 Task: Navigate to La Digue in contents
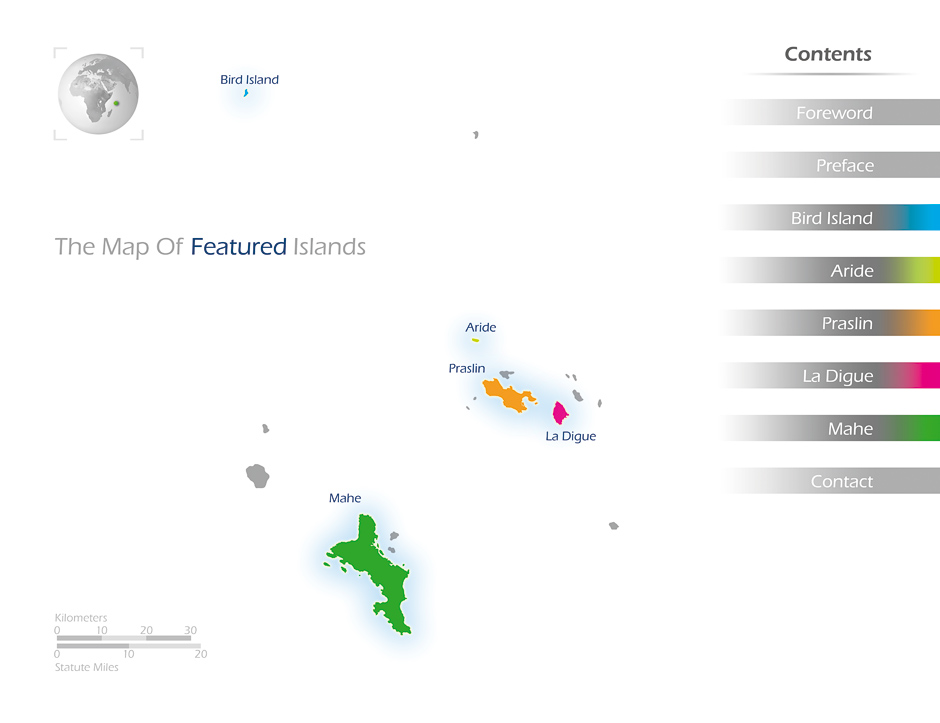[837, 376]
